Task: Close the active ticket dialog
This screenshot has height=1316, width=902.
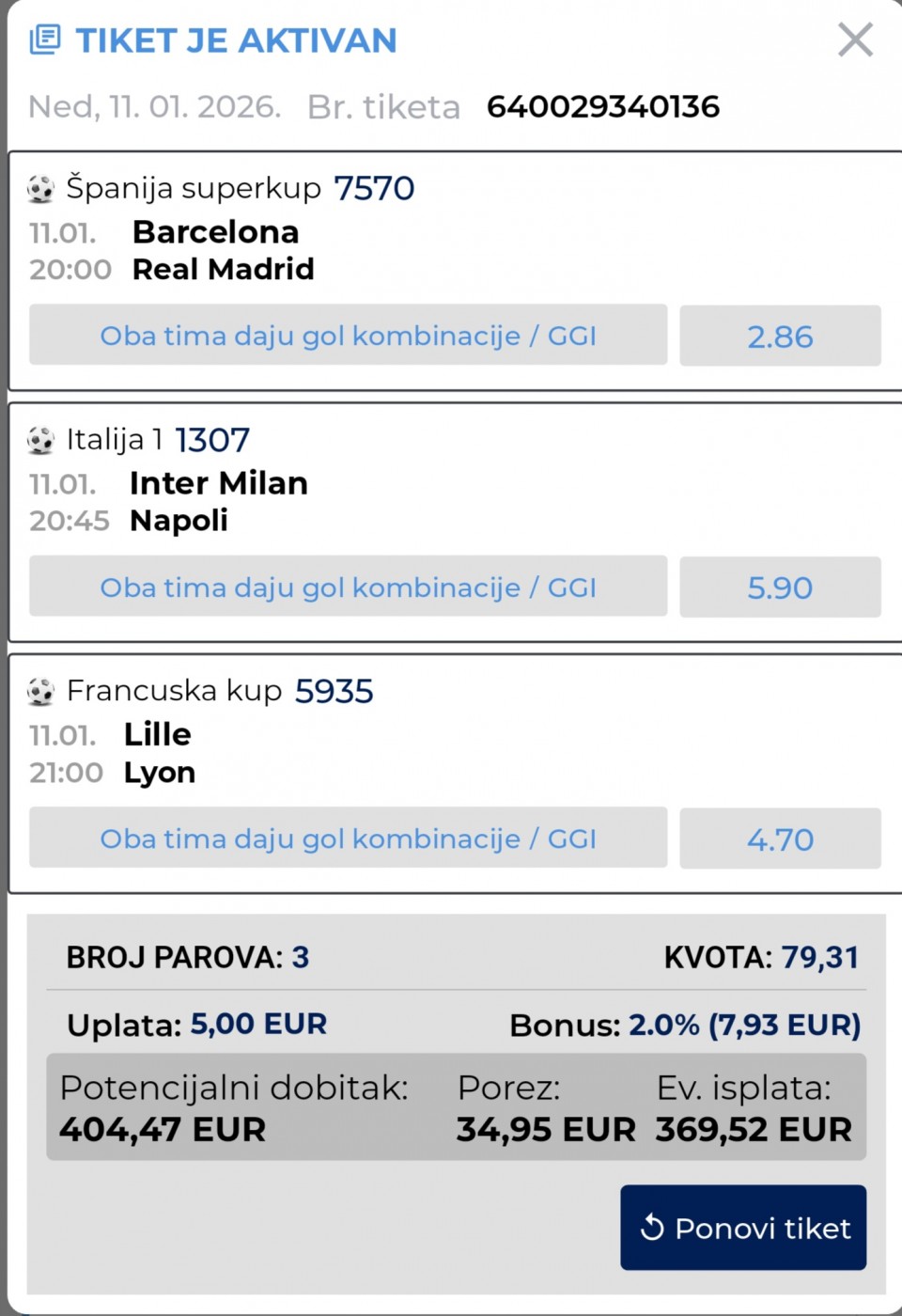Action: click(x=855, y=40)
